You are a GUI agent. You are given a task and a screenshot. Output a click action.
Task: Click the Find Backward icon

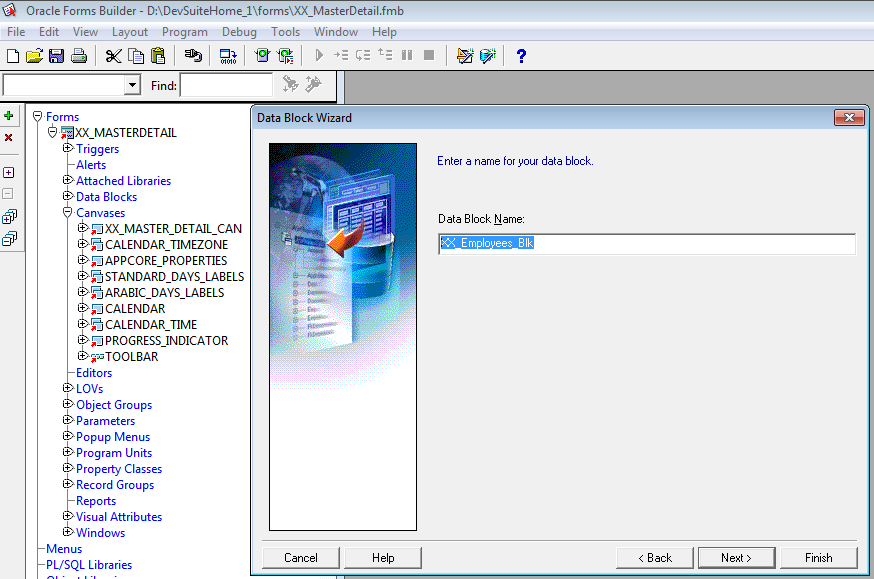[x=313, y=84]
